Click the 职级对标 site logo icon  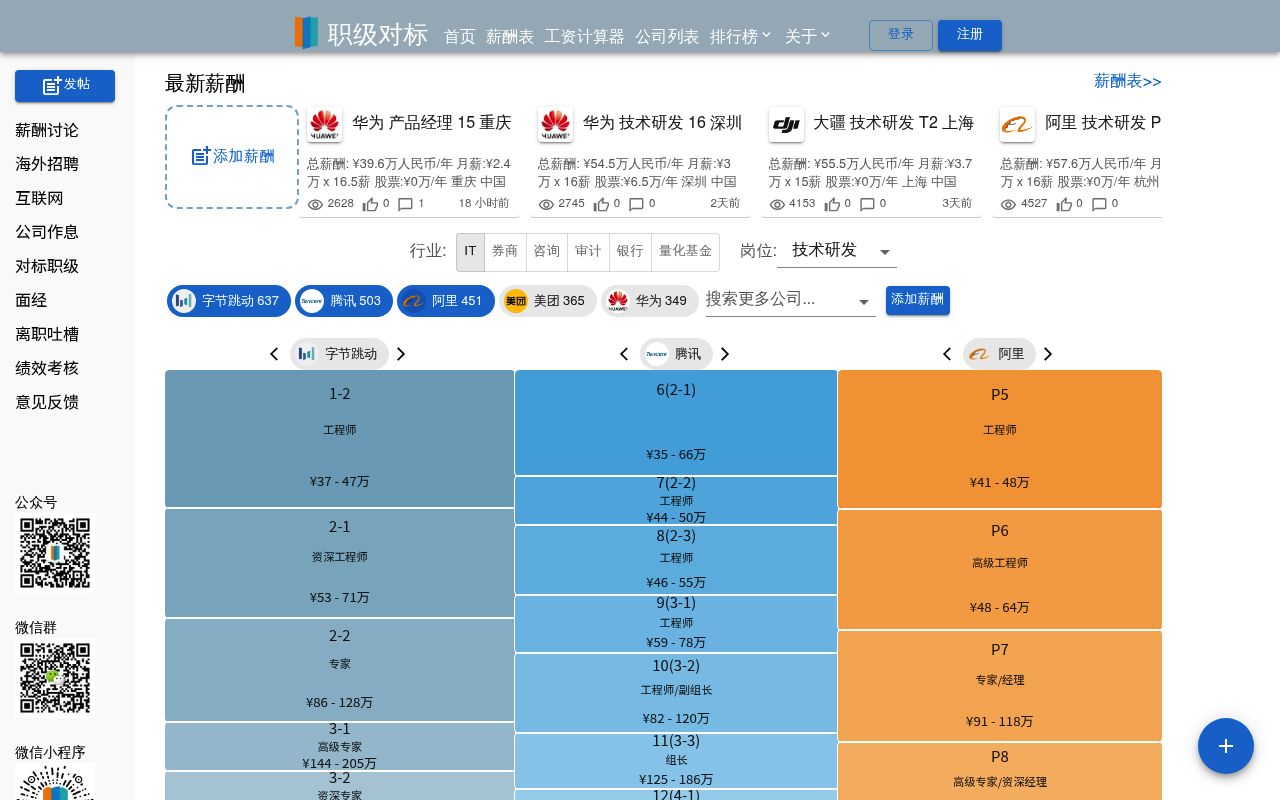coord(306,33)
